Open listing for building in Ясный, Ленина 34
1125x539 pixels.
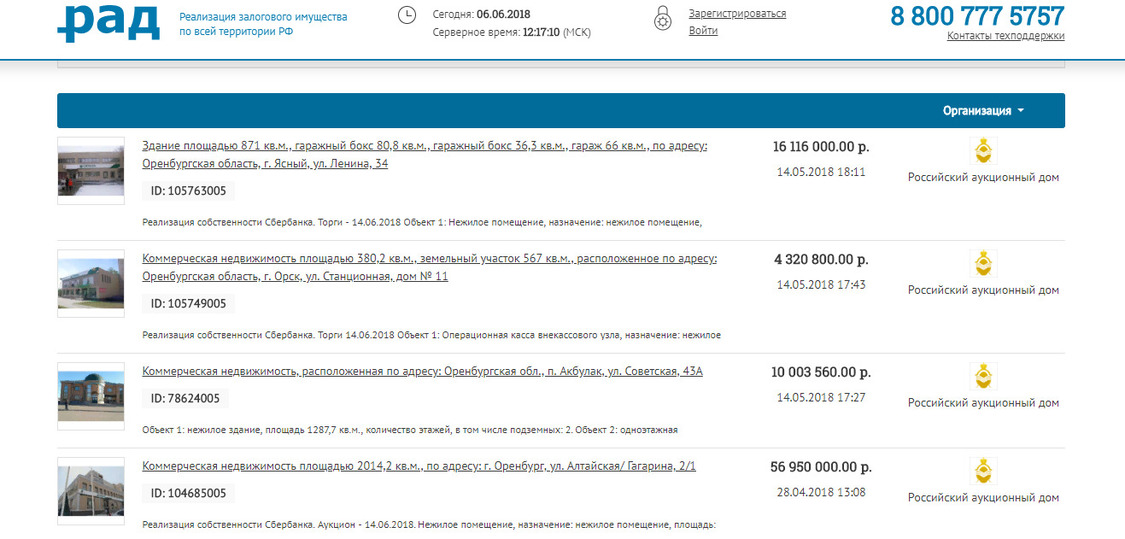[424, 155]
